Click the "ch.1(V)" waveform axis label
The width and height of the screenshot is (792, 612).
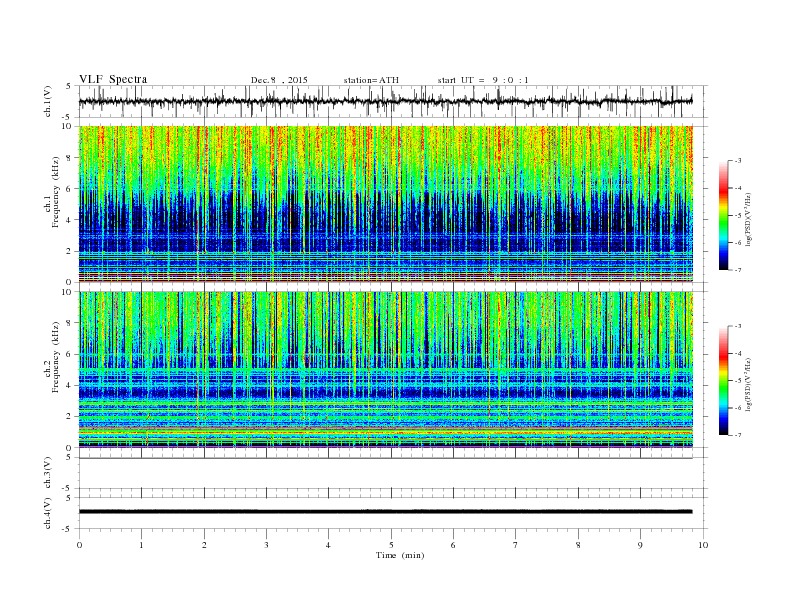pyautogui.click(x=48, y=101)
